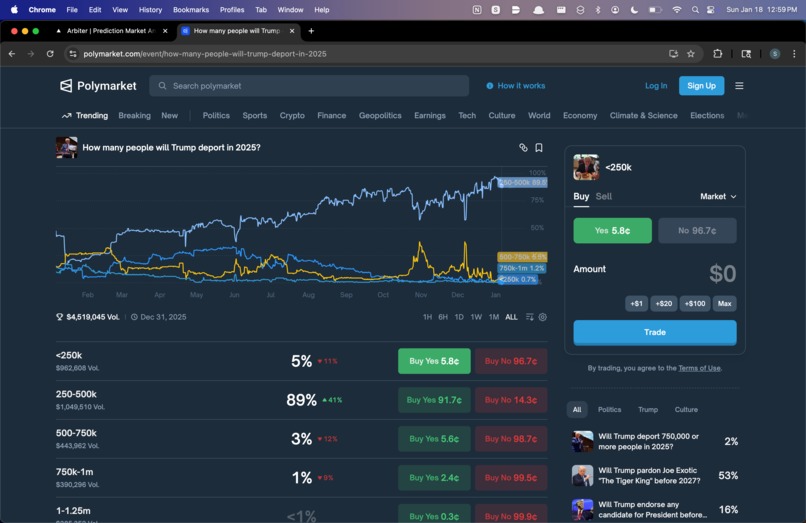
Task: Click the 250-500k chart line label
Action: pos(523,183)
